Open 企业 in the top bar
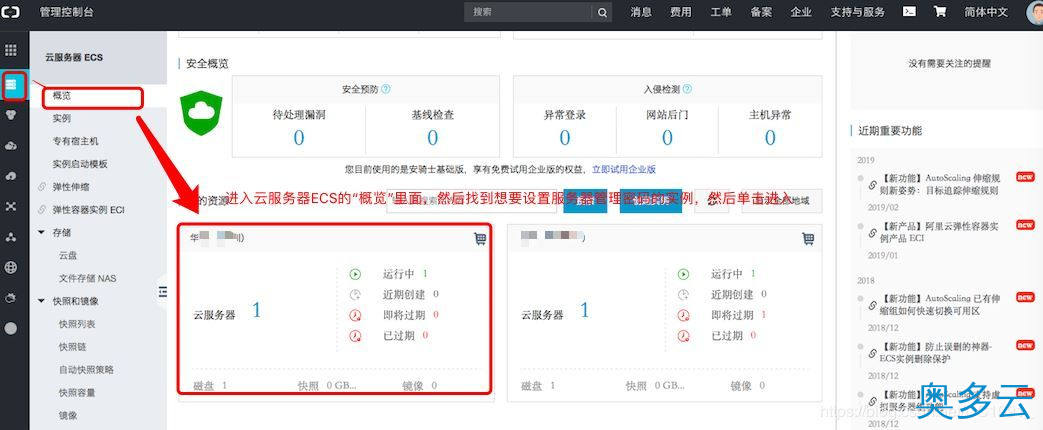The image size is (1043, 430). 801,12
